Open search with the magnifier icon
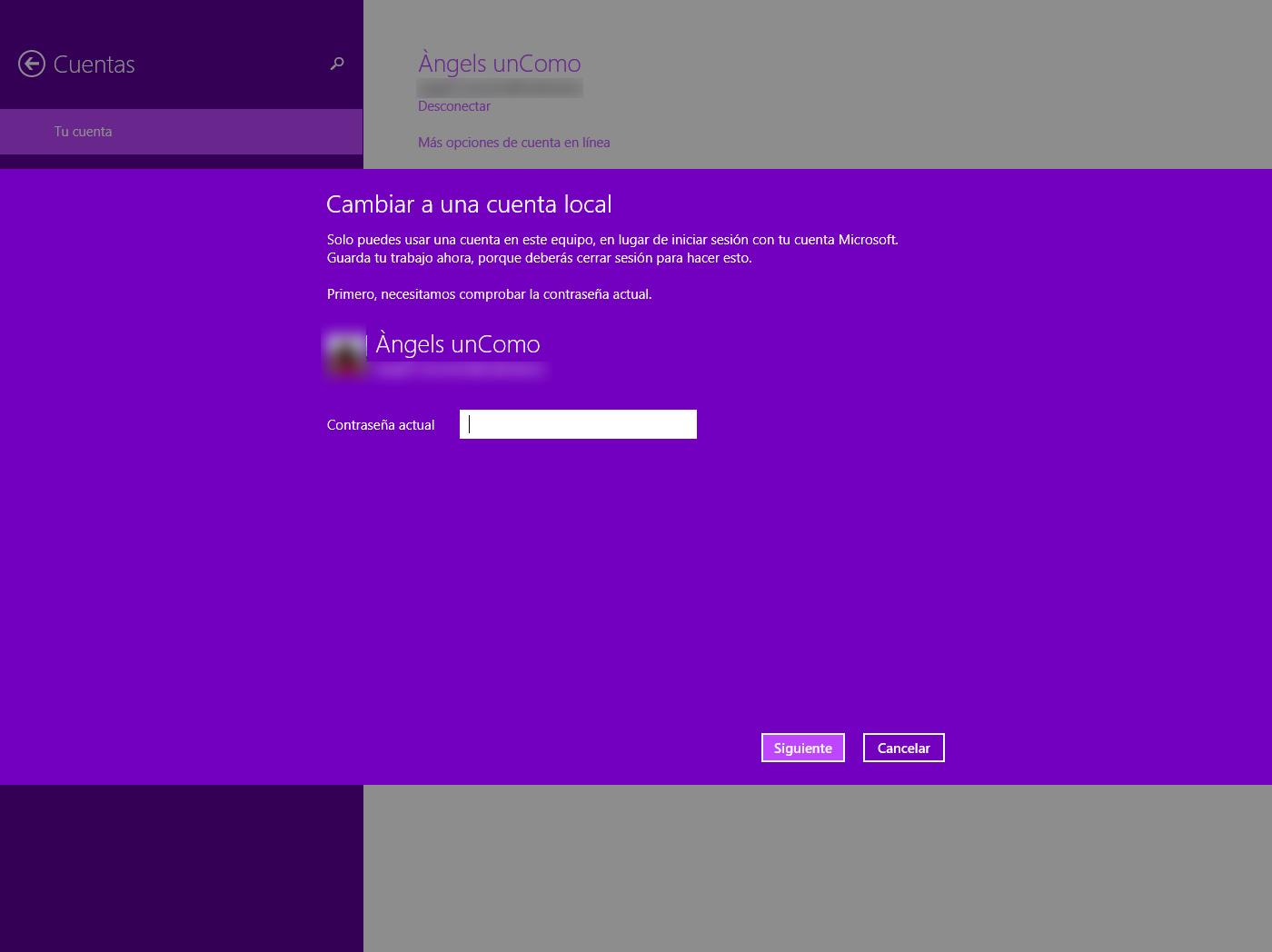The height and width of the screenshot is (952, 1272). (x=337, y=64)
